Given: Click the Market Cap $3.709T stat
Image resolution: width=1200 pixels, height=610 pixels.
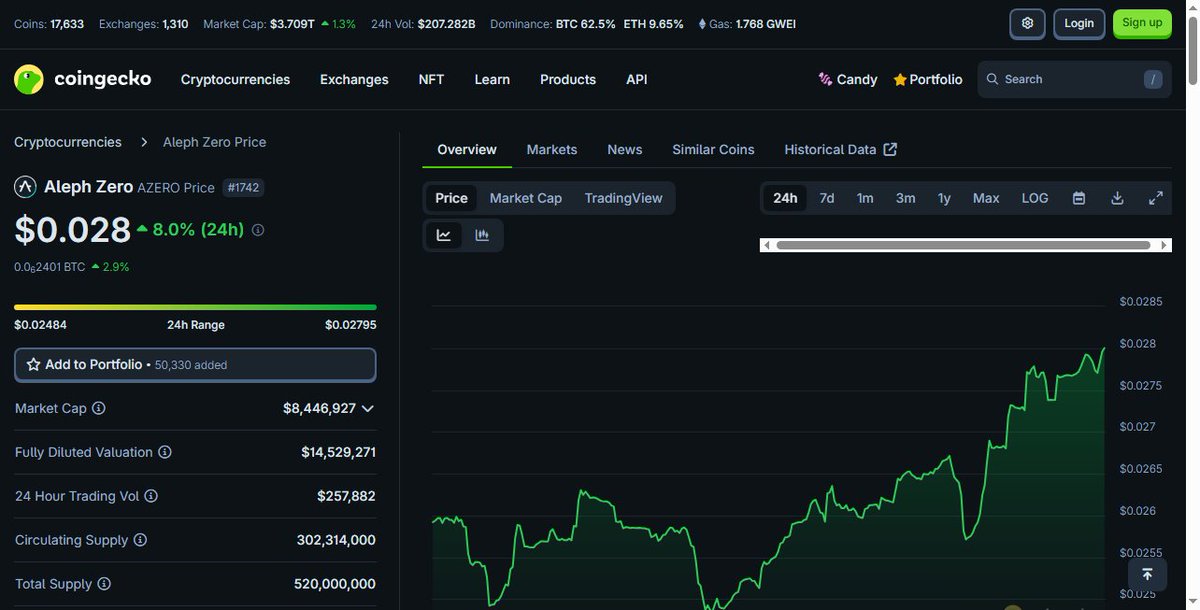Looking at the screenshot, I should point(279,23).
